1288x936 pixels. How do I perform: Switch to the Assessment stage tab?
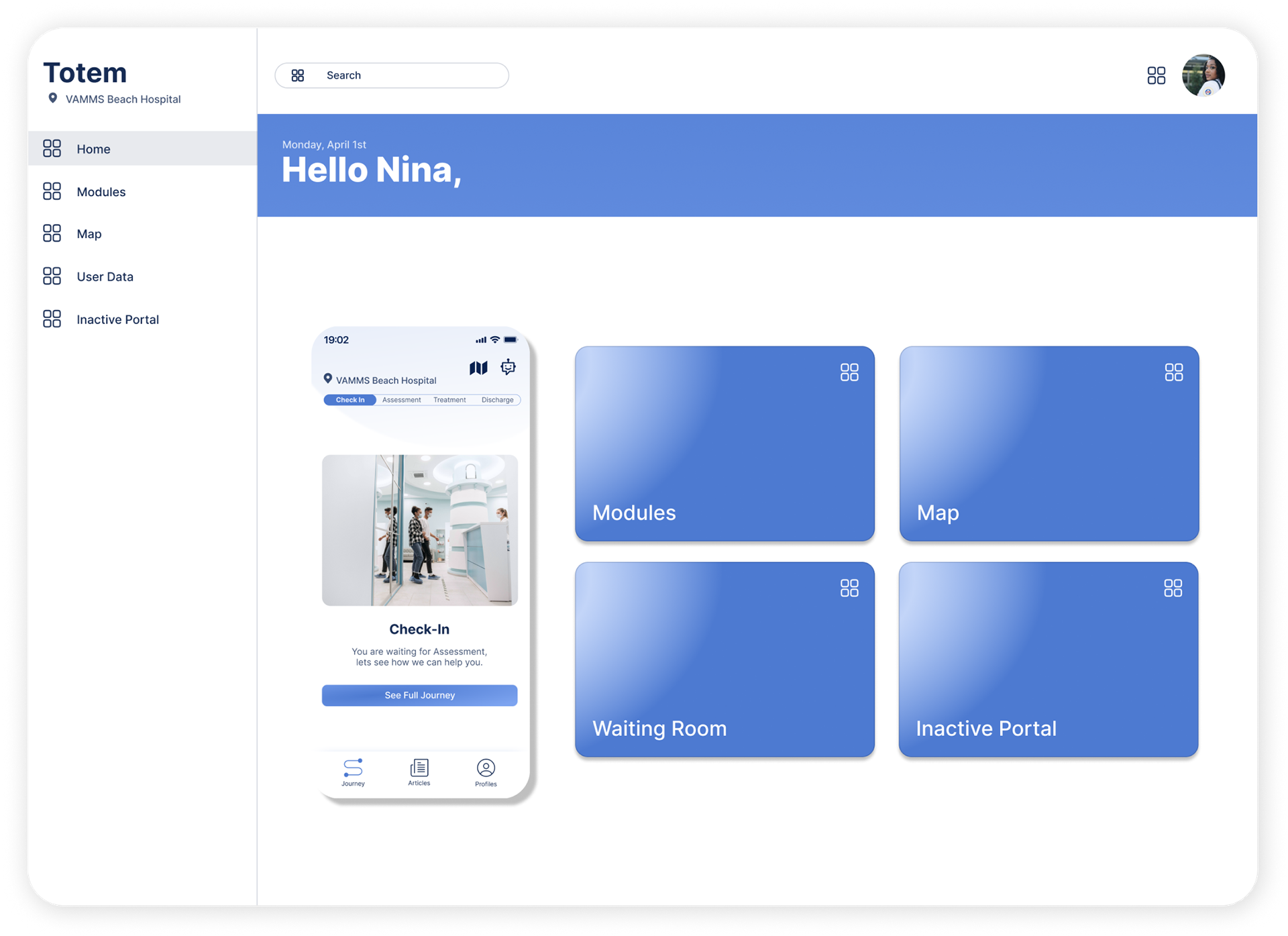(x=401, y=400)
